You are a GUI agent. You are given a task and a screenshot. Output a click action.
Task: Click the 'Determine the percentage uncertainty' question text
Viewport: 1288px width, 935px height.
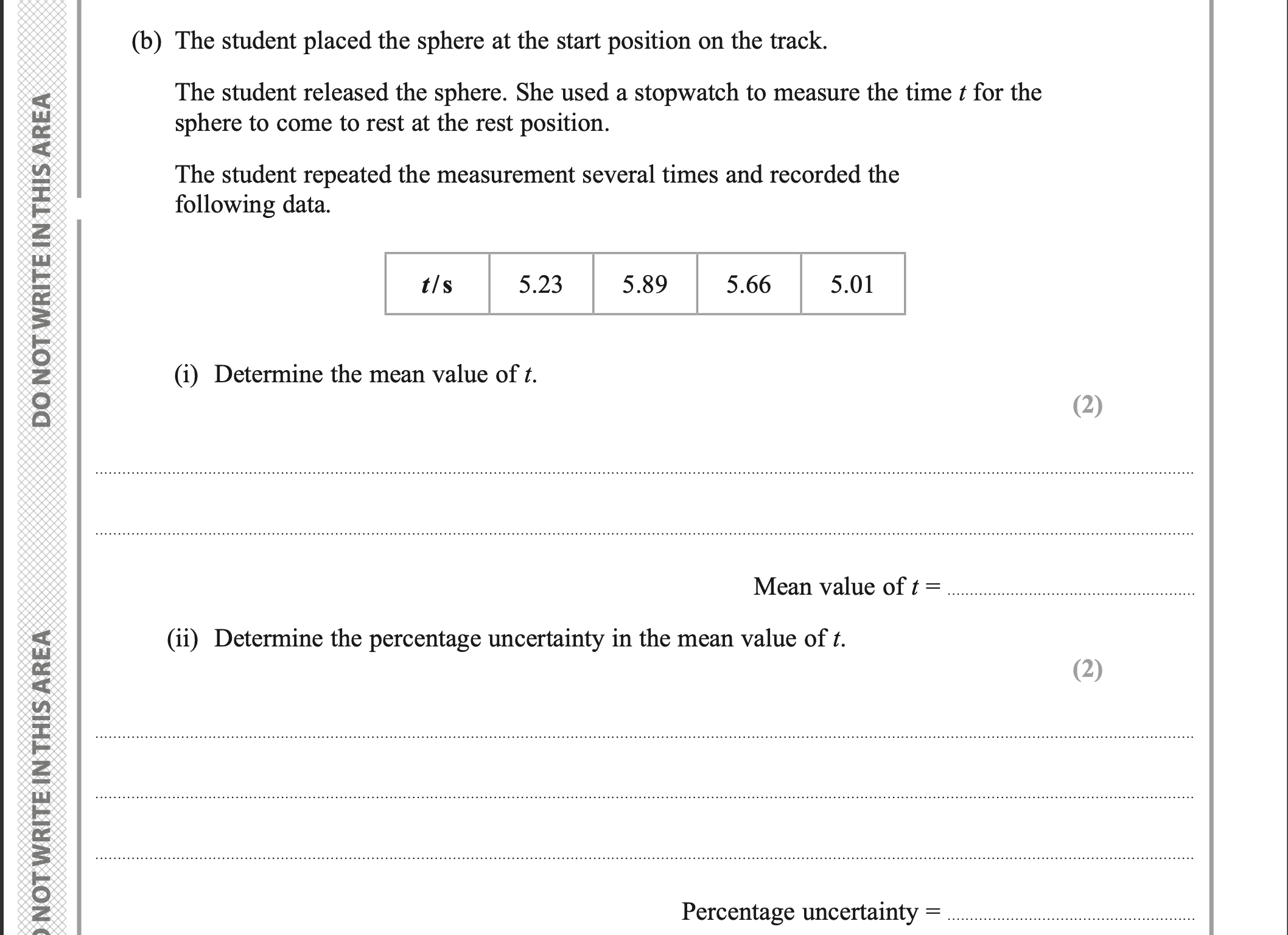(530, 639)
